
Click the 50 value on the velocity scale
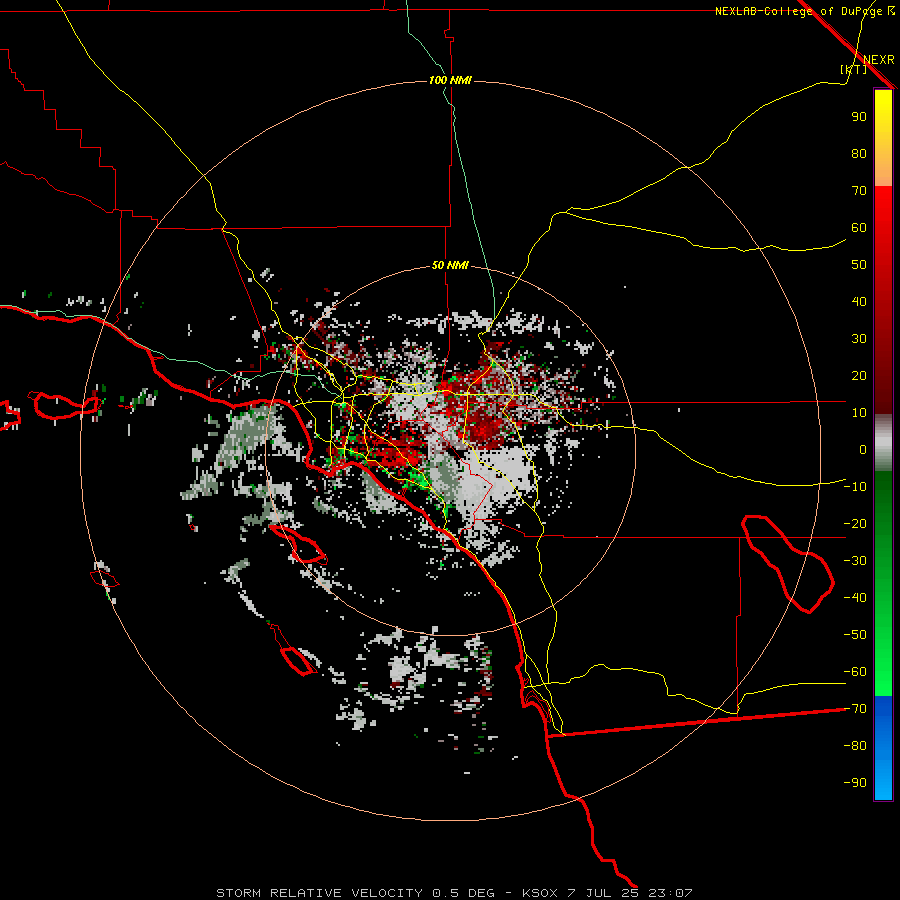click(859, 265)
